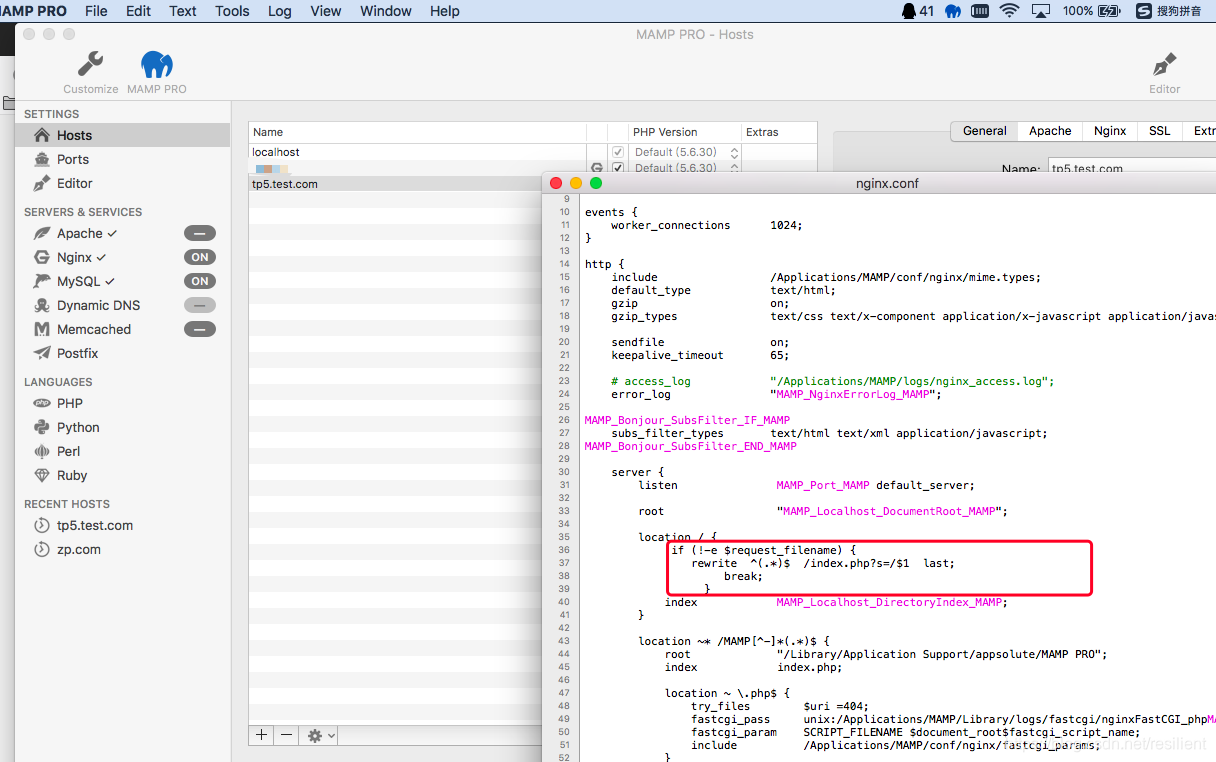Add a new host with plus button
The width and height of the screenshot is (1216, 762).
pos(261,735)
